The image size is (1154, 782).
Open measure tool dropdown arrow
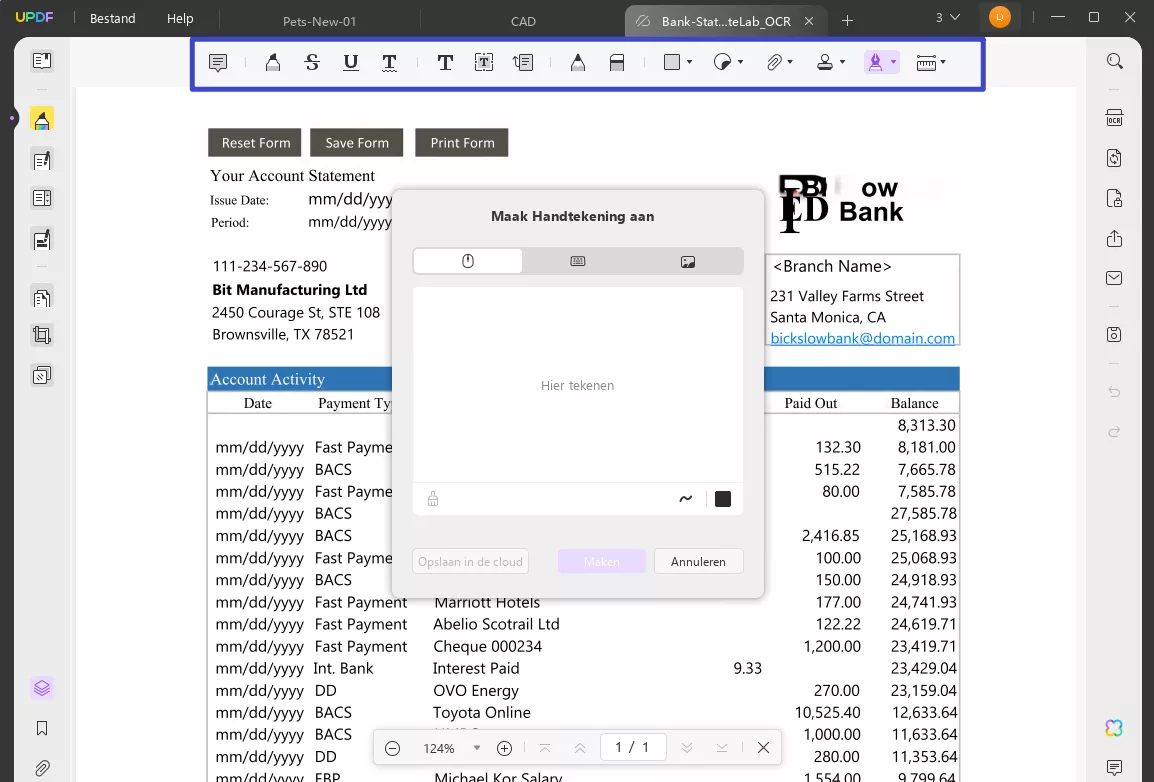[x=943, y=63]
